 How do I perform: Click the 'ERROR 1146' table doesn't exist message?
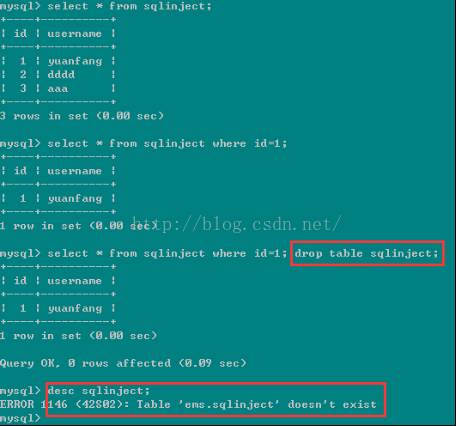click(x=188, y=404)
